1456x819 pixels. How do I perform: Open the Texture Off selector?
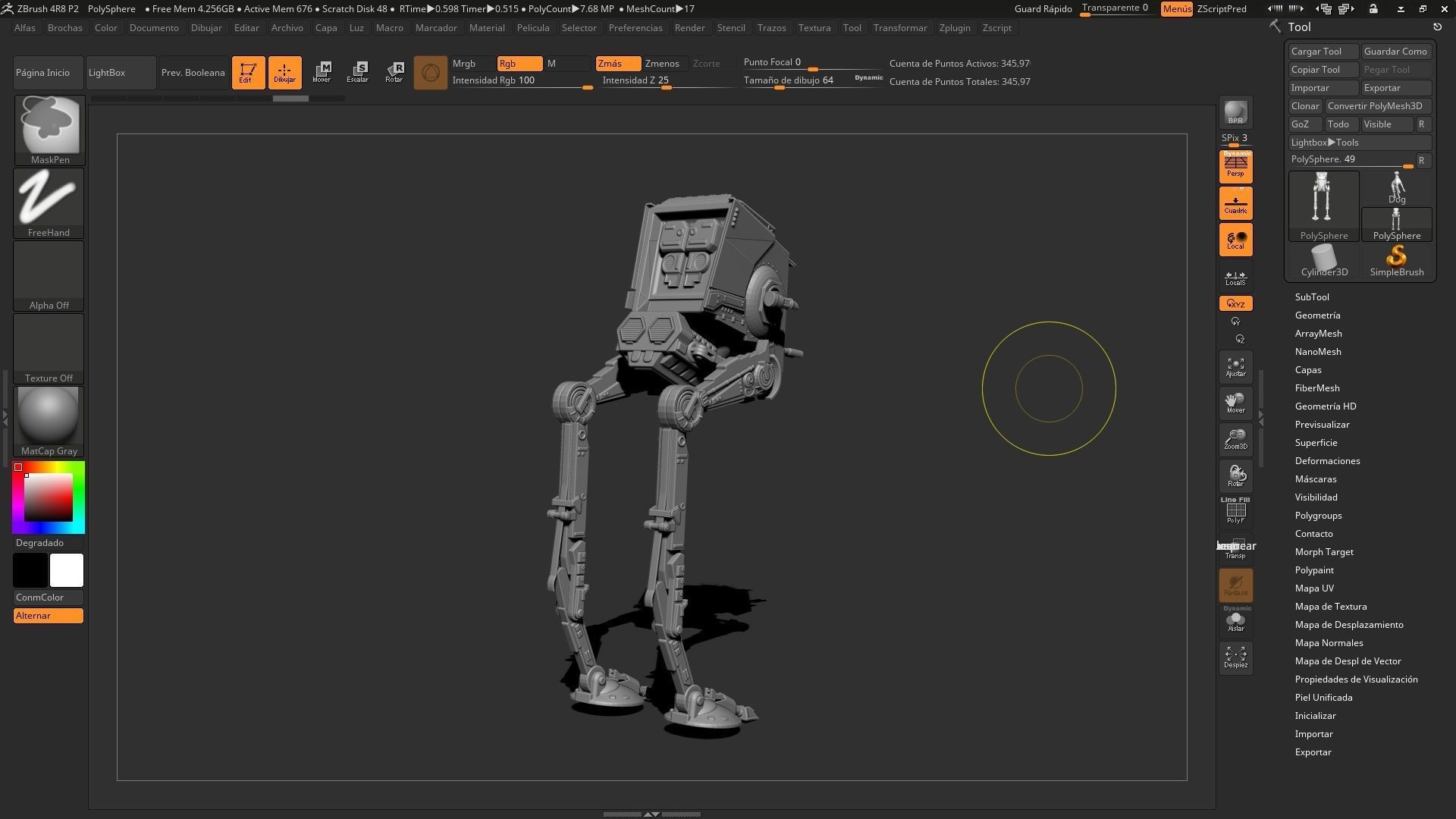click(49, 348)
